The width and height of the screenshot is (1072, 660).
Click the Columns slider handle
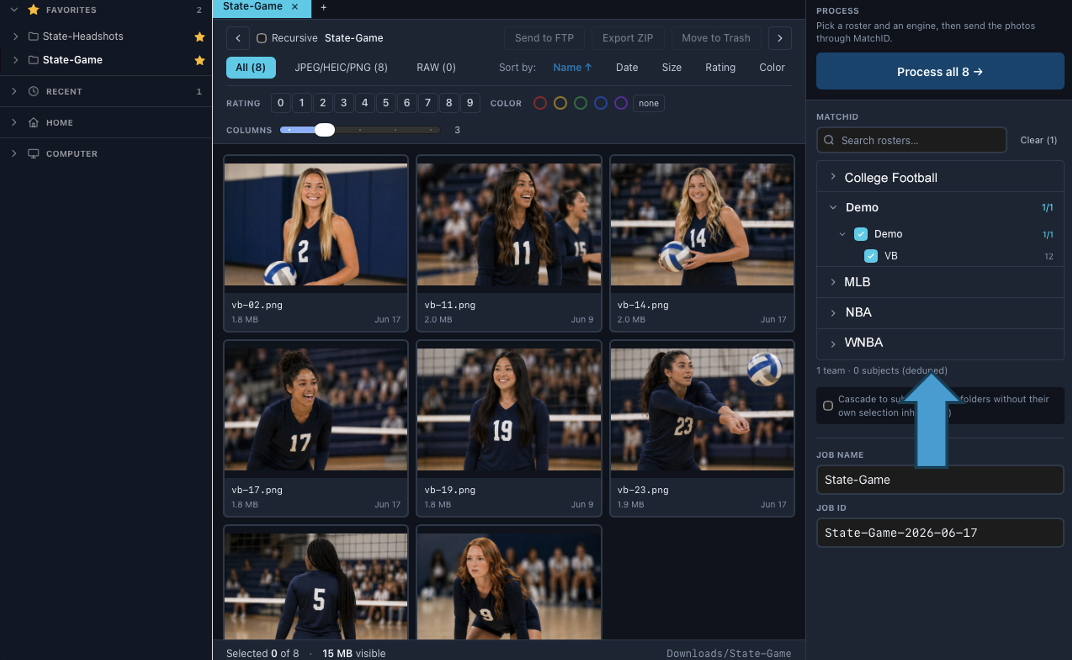click(x=325, y=130)
